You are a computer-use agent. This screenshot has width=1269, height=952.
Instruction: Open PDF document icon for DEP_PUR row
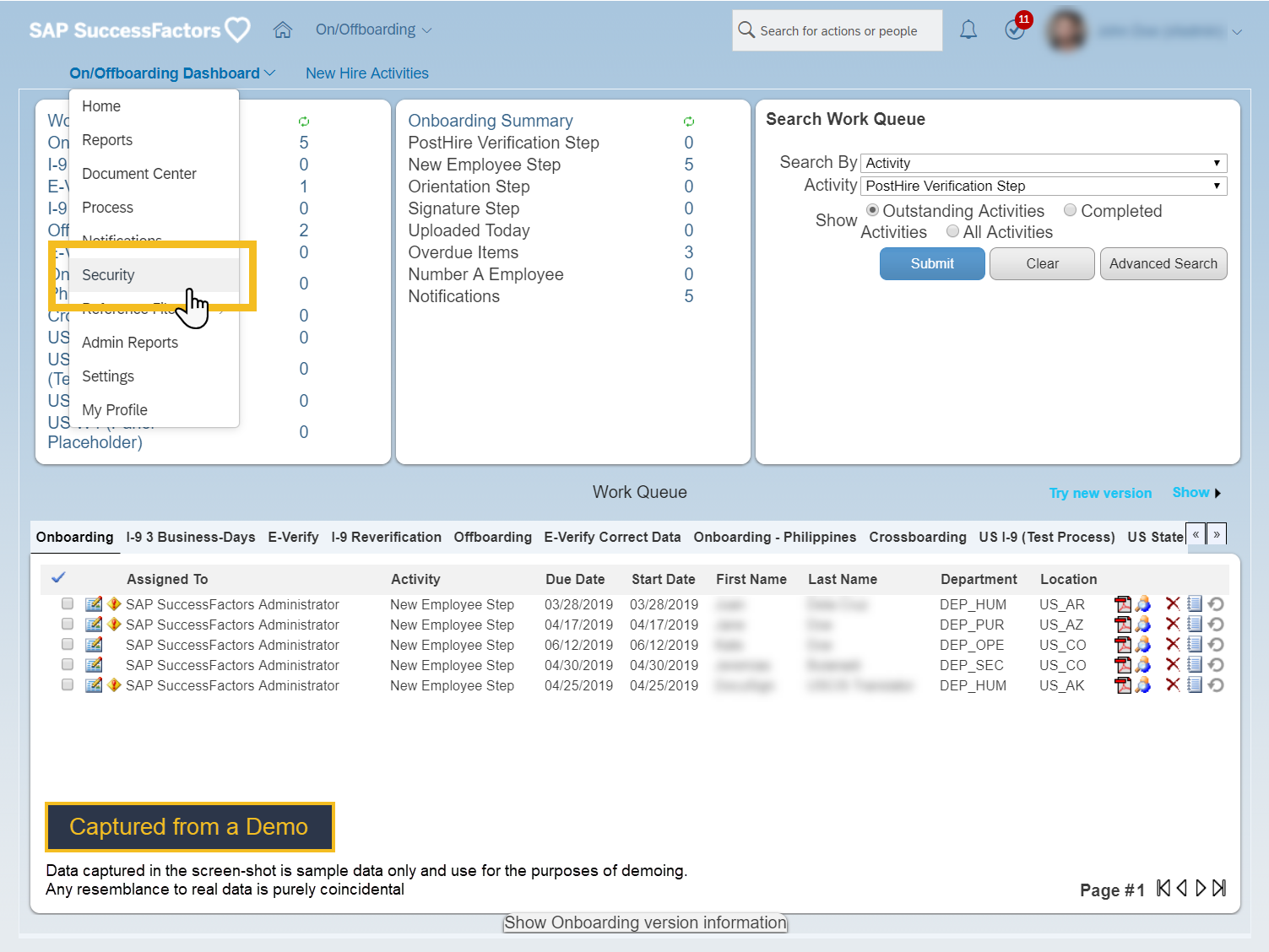[x=1123, y=625]
